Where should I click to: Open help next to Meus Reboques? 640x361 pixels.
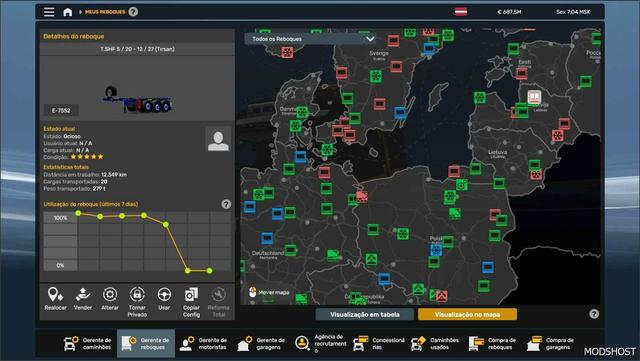pos(133,12)
